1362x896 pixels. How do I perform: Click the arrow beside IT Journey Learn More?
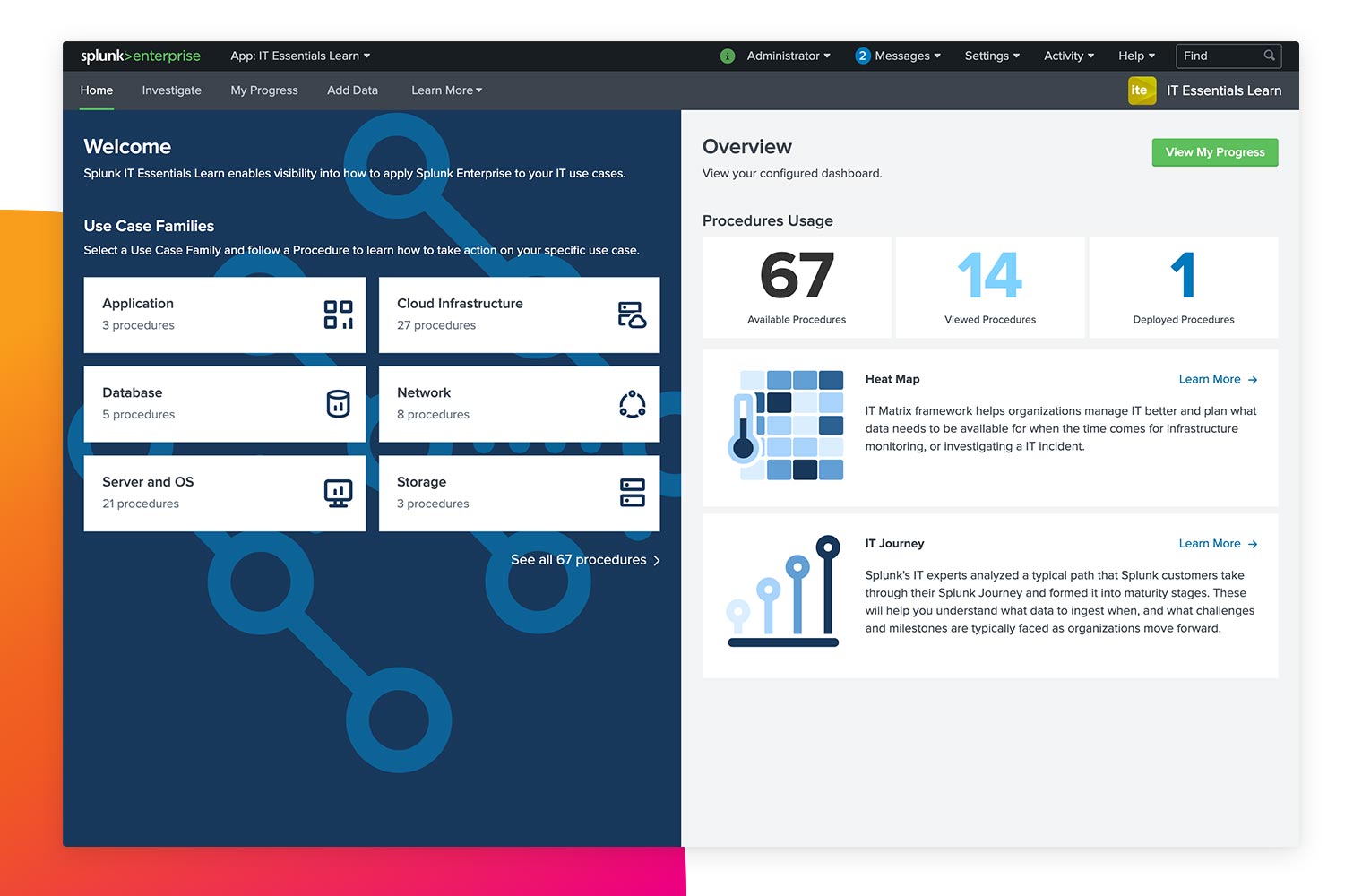coord(1253,544)
